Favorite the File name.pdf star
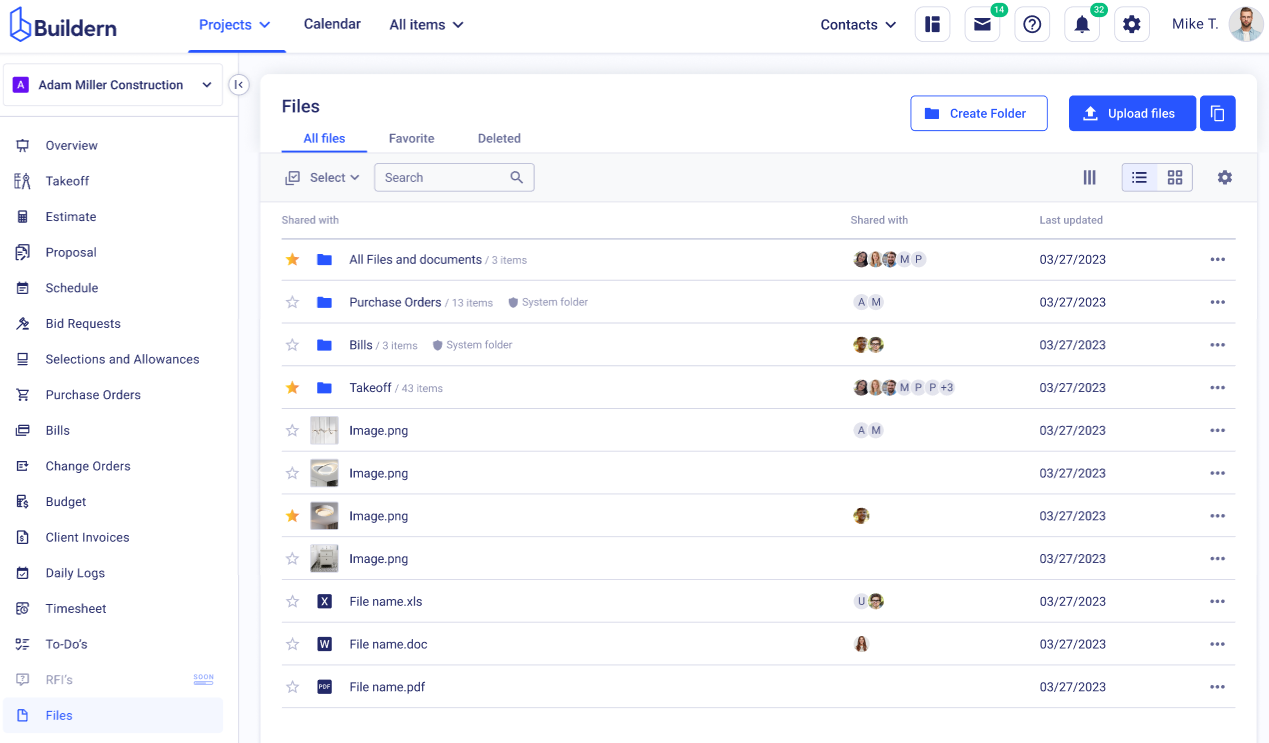This screenshot has width=1269, height=743. (292, 687)
